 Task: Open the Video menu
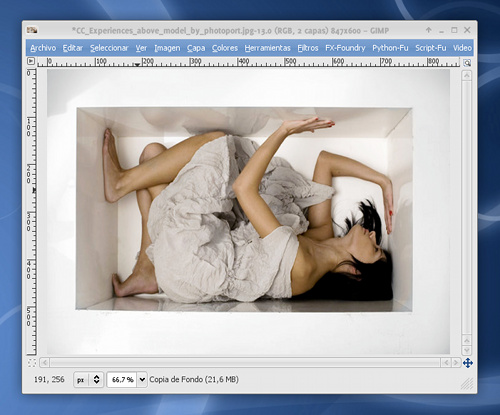tap(462, 48)
